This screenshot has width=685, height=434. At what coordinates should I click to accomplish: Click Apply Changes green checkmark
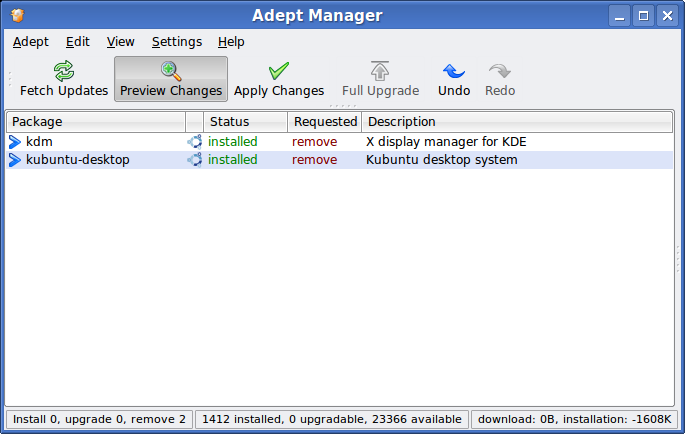point(279,71)
